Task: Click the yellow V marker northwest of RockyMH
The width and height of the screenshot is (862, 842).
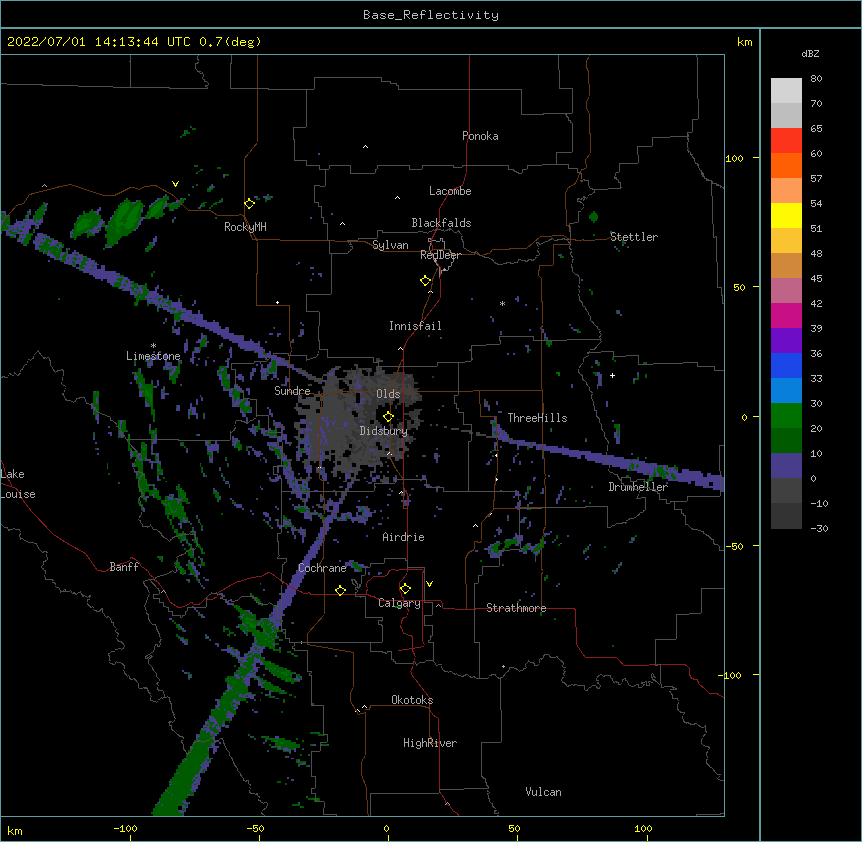Action: click(175, 184)
